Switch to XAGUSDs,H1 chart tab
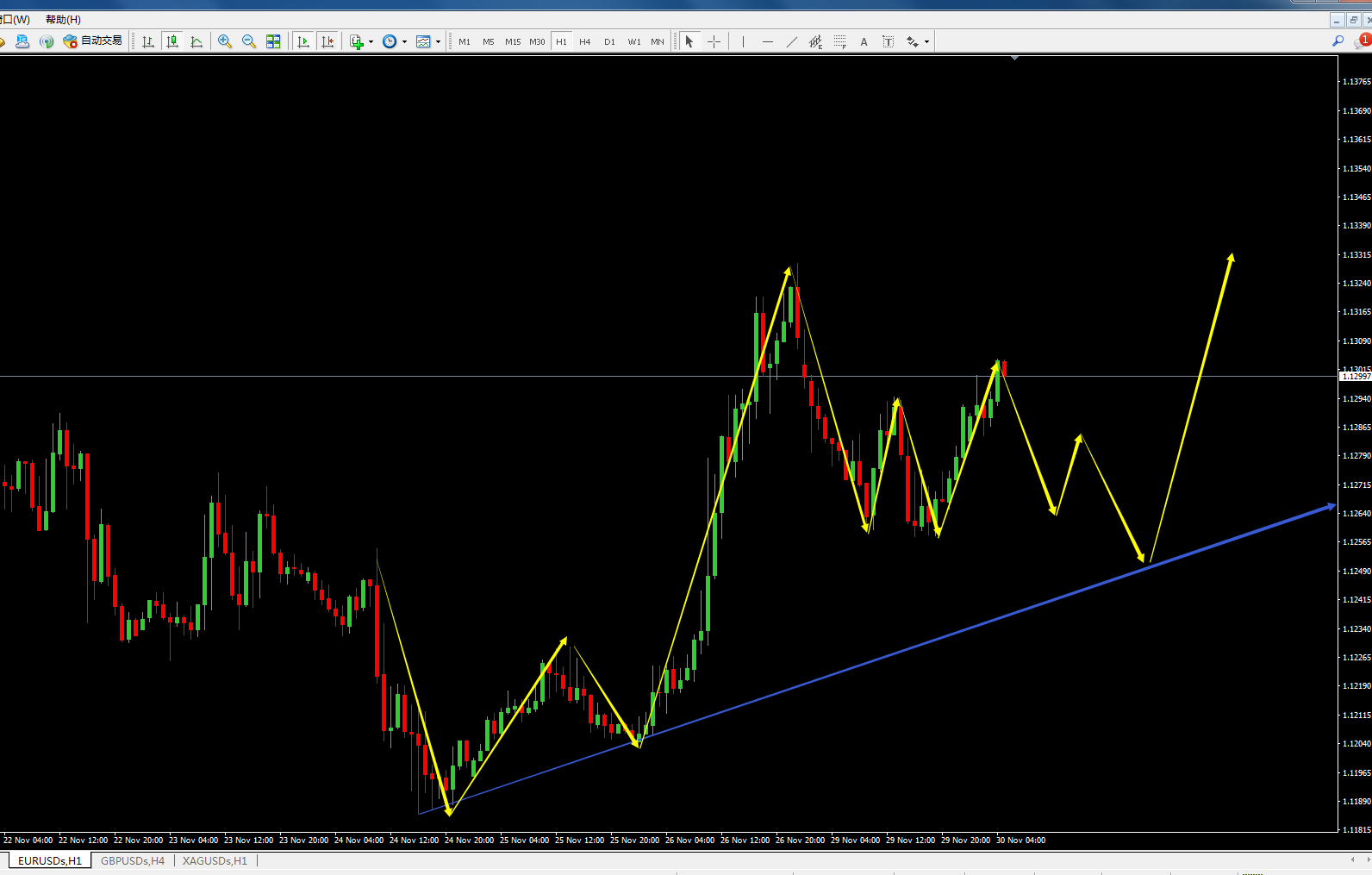Image resolution: width=1372 pixels, height=875 pixels. (215, 860)
